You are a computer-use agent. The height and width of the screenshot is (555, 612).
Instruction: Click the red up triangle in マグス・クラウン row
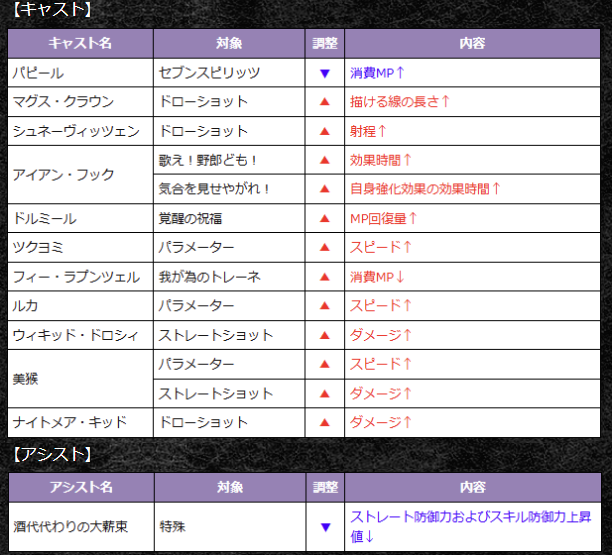tap(325, 102)
